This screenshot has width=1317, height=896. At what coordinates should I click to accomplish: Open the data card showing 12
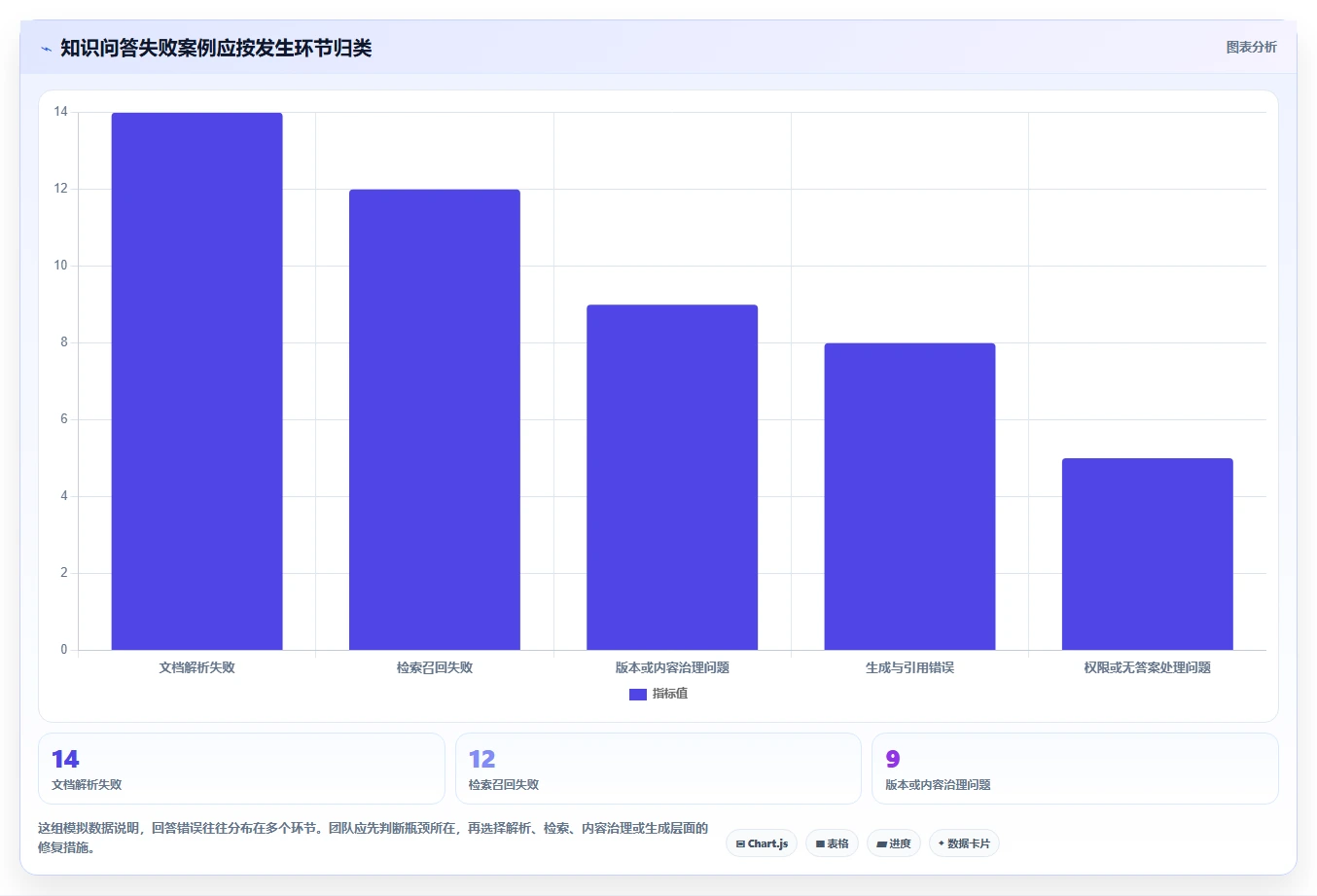(x=658, y=769)
